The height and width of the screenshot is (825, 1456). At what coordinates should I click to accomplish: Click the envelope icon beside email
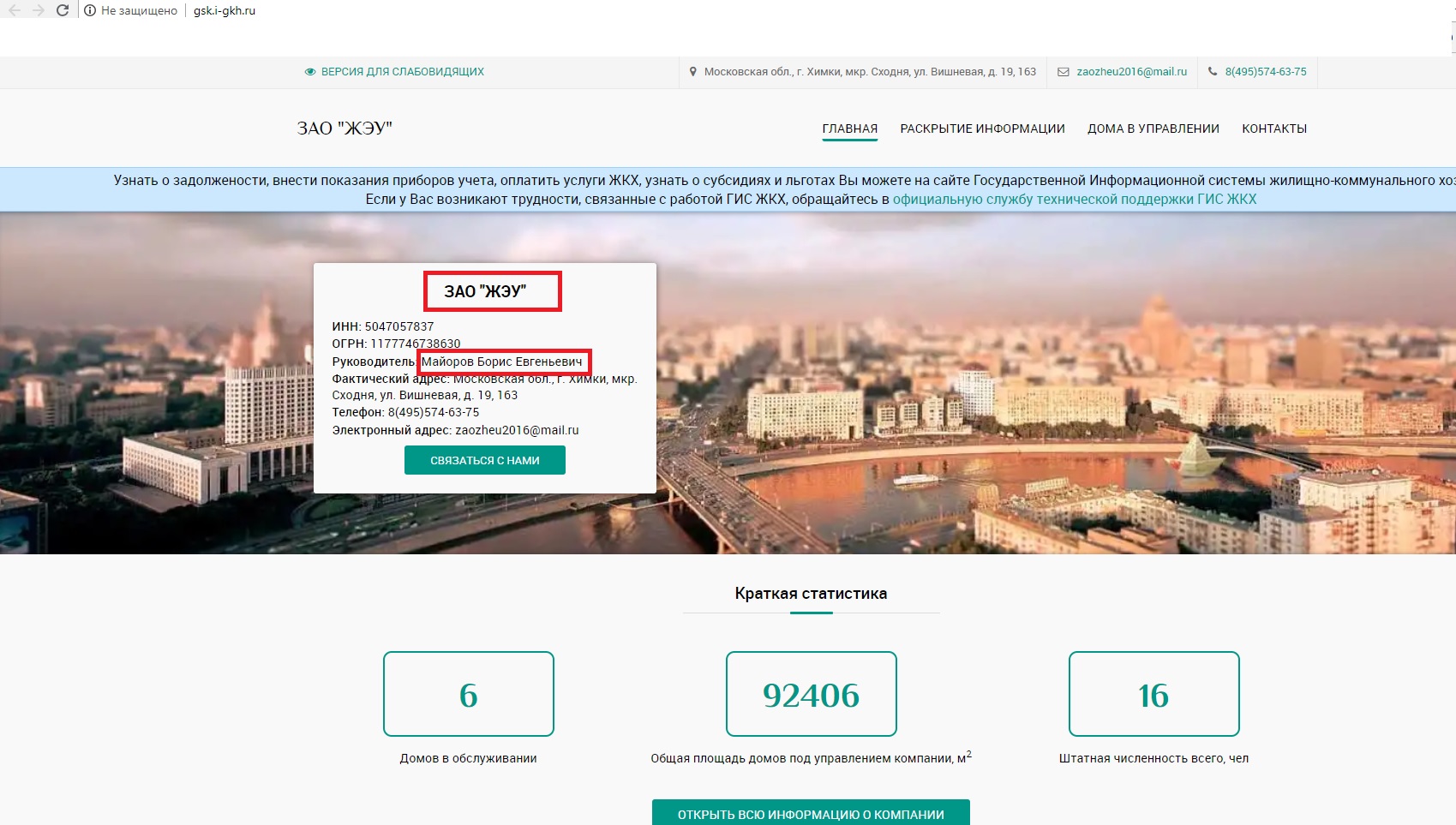tap(1064, 72)
